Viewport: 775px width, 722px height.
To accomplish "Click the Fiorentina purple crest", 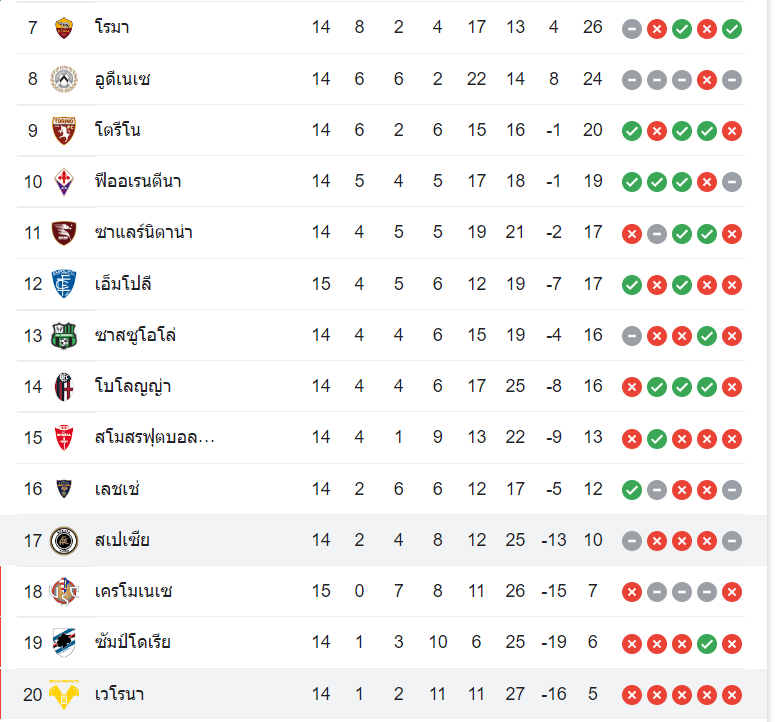I will pyautogui.click(x=64, y=181).
